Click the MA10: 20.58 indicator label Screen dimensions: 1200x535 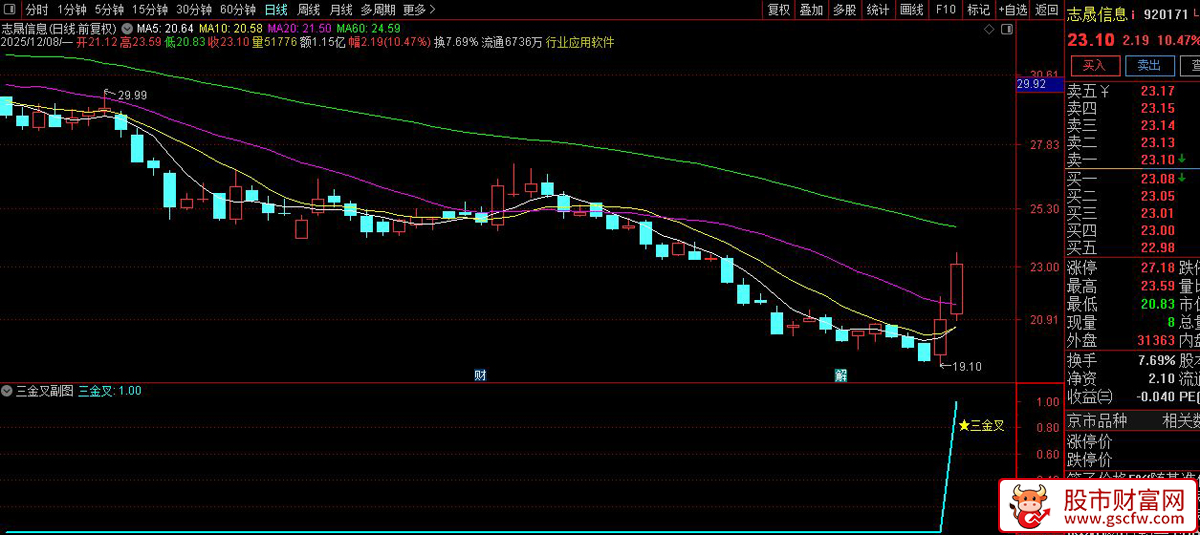(x=231, y=29)
